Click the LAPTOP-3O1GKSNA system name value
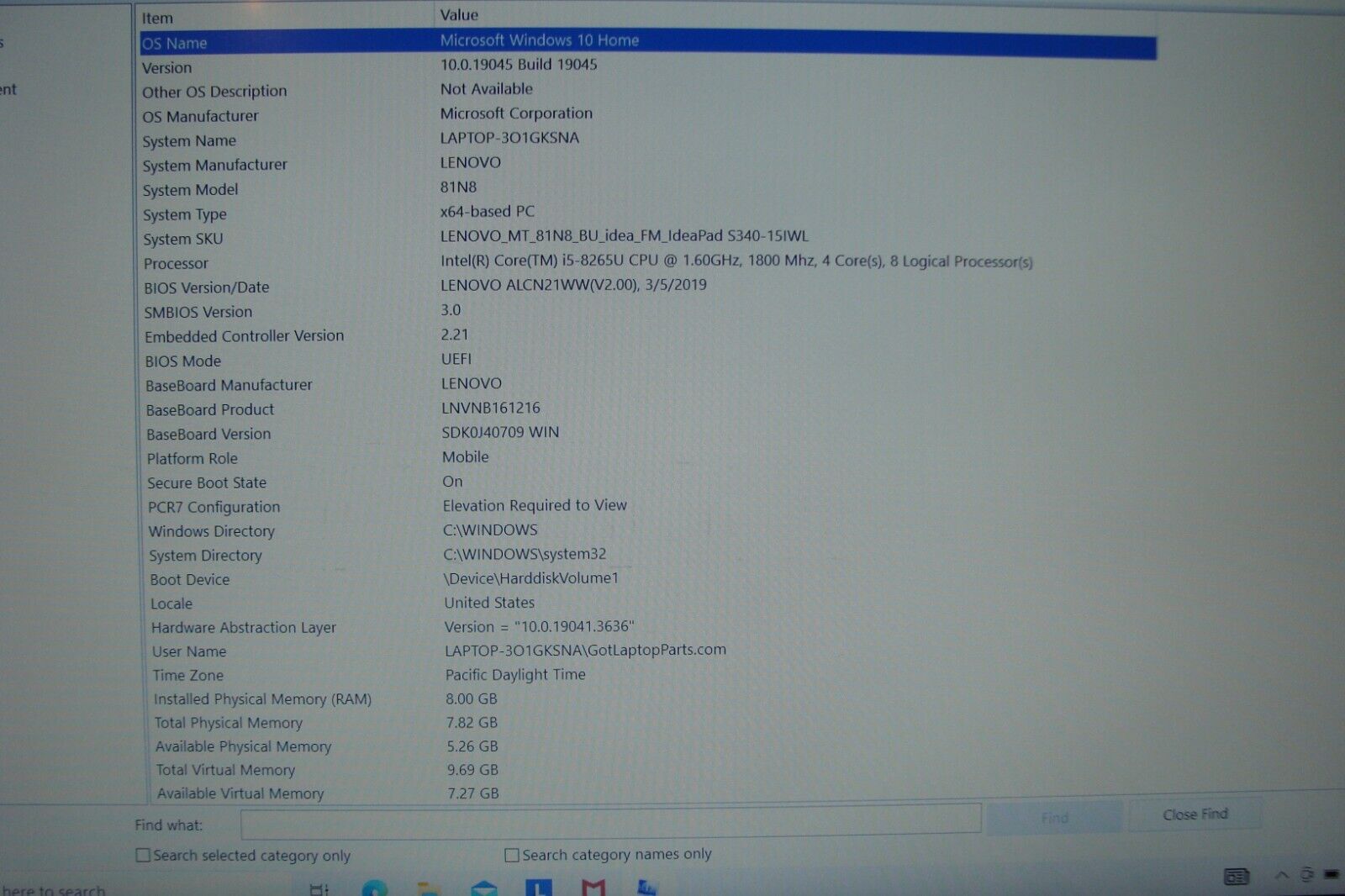 pyautogui.click(x=509, y=138)
